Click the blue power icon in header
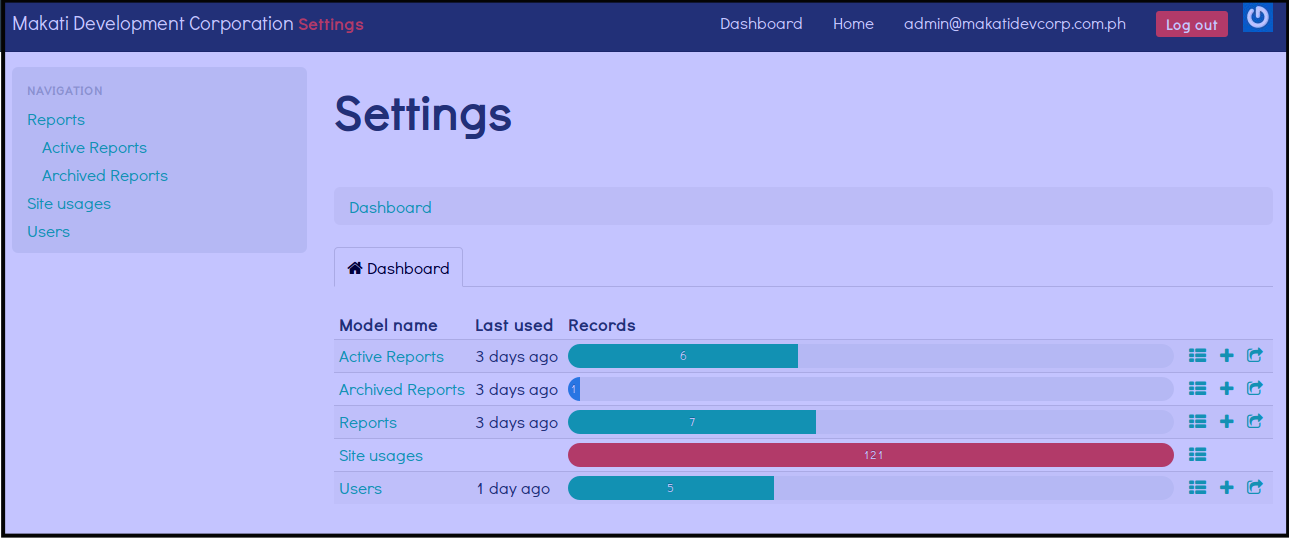The image size is (1289, 538). pos(1258,17)
